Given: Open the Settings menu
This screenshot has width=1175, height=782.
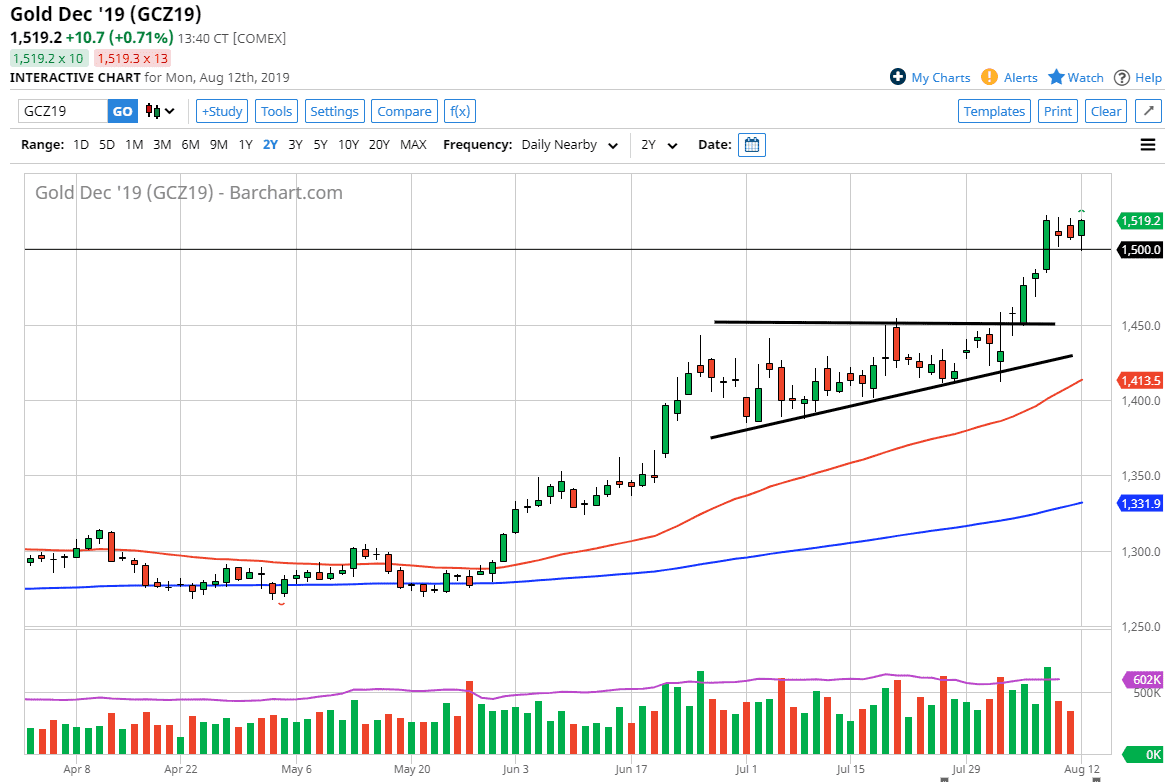Looking at the screenshot, I should click(x=336, y=111).
